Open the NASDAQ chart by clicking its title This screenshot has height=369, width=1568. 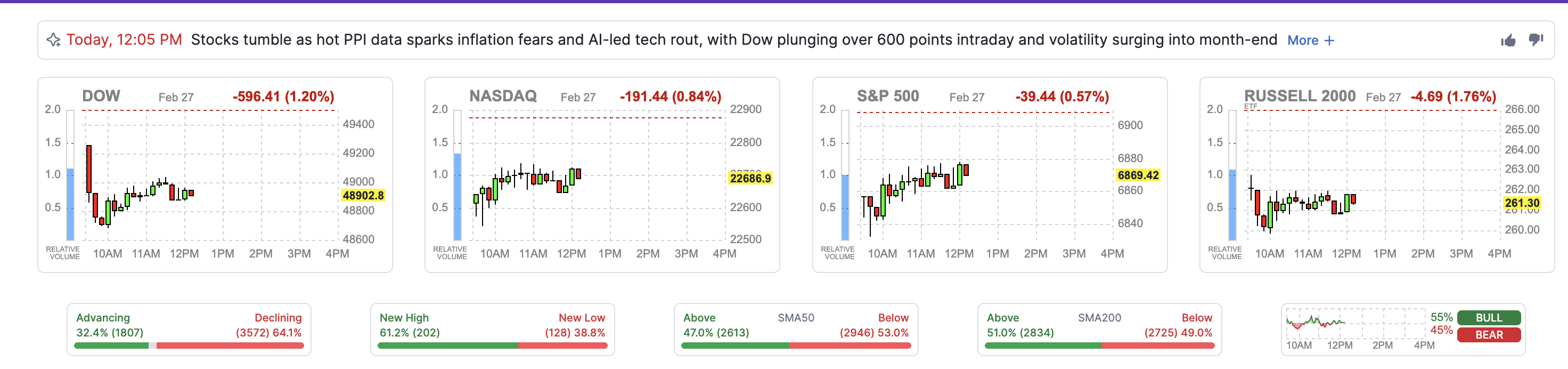(x=503, y=95)
